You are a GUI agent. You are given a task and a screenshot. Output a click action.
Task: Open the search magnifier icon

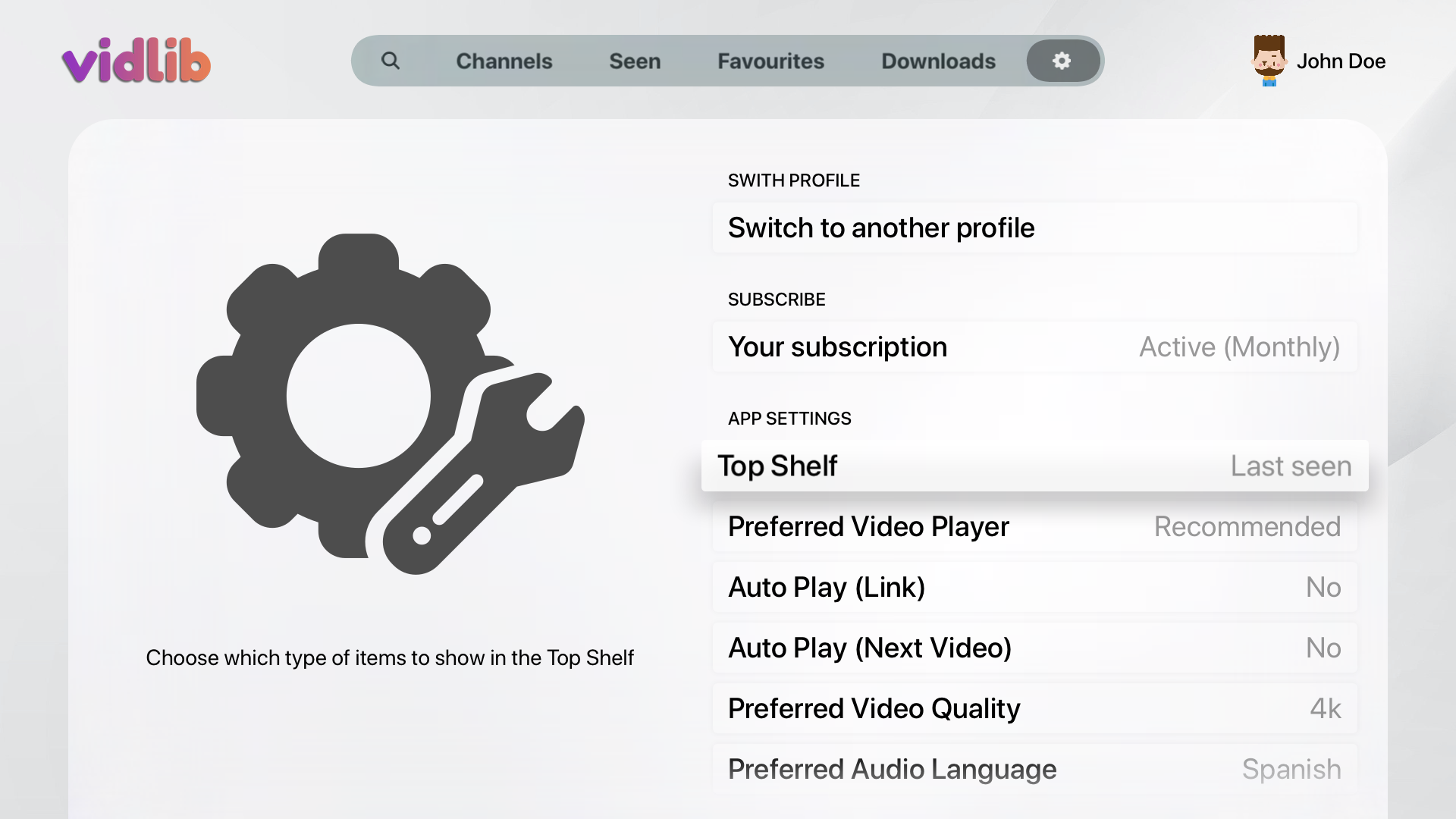click(x=391, y=61)
